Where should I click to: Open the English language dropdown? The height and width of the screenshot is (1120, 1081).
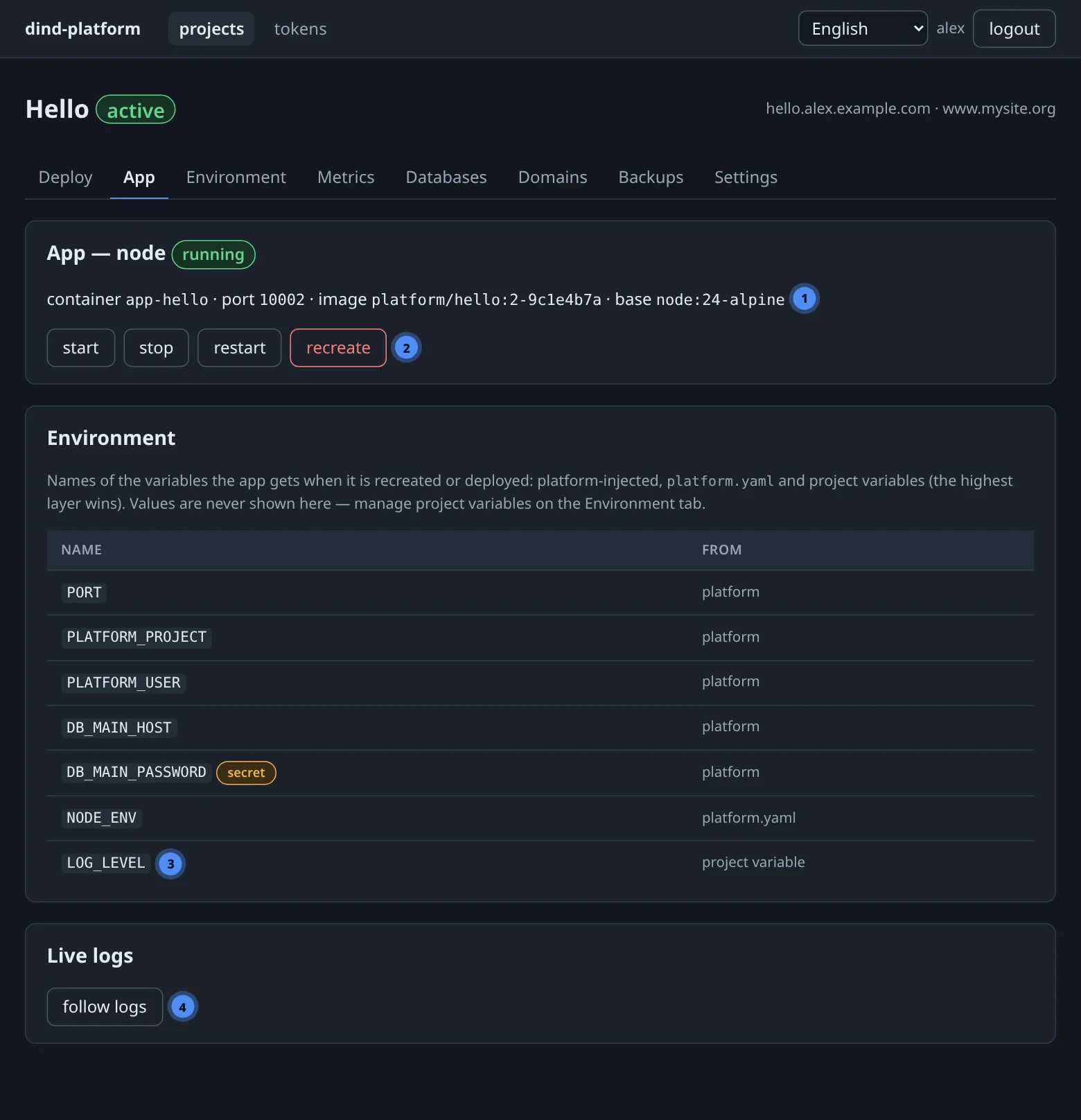click(x=863, y=28)
